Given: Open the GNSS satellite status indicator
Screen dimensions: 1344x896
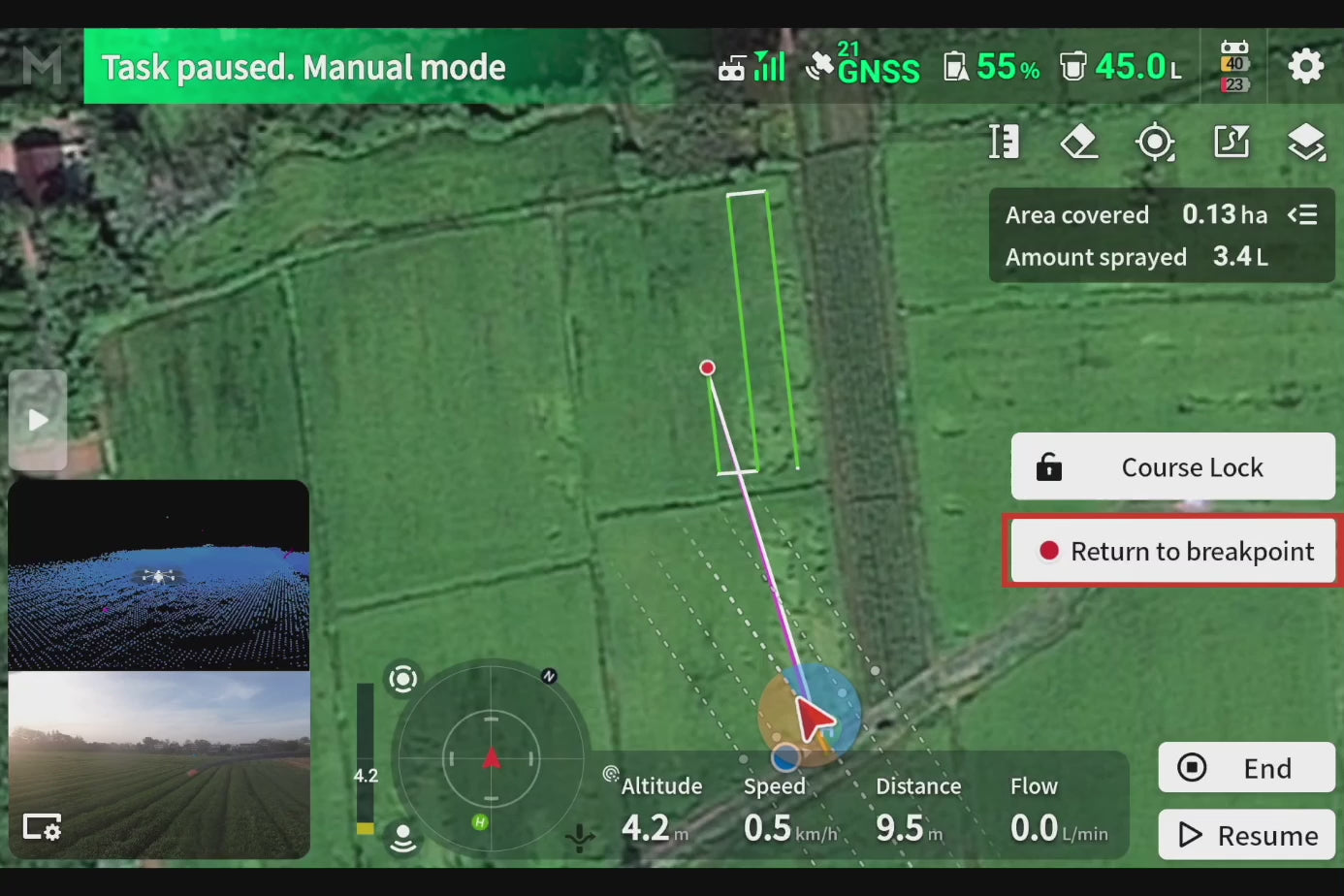Looking at the screenshot, I should (863, 65).
